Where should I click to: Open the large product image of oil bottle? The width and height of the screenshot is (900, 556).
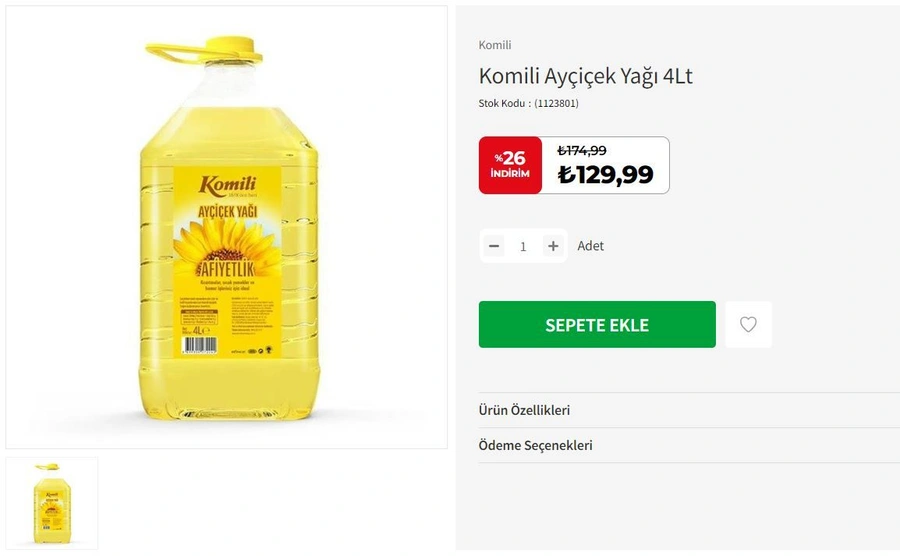[227, 227]
